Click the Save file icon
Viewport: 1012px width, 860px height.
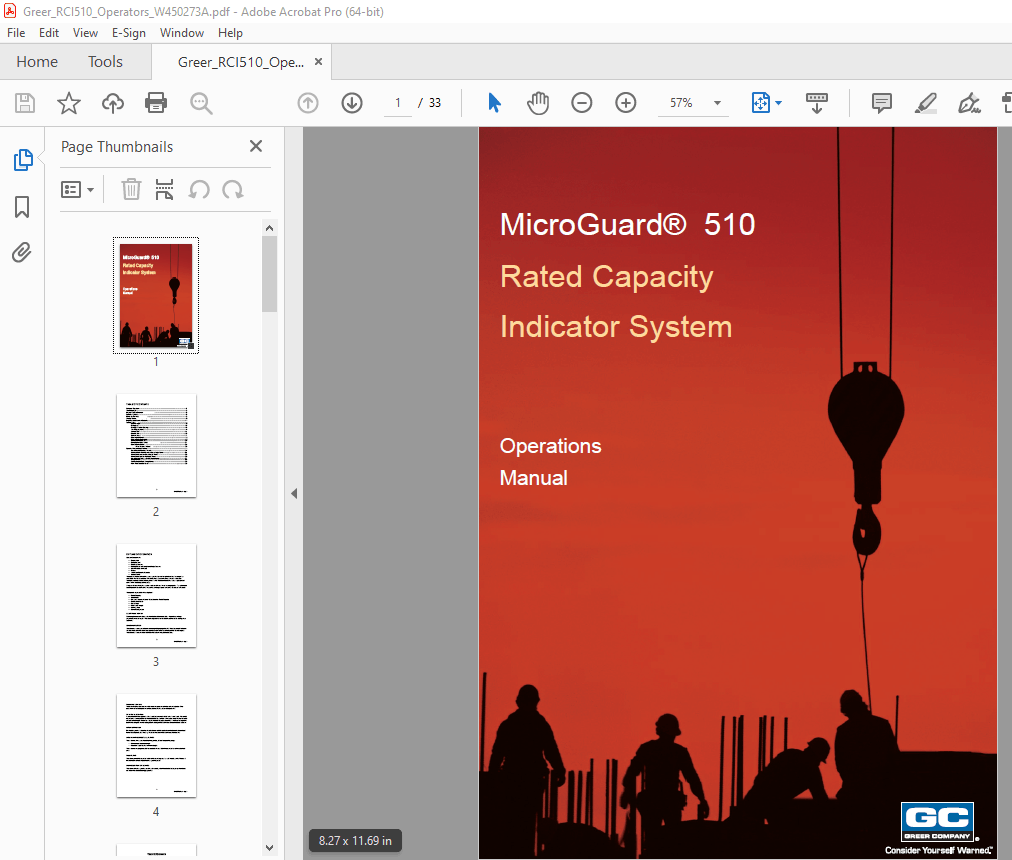point(24,102)
